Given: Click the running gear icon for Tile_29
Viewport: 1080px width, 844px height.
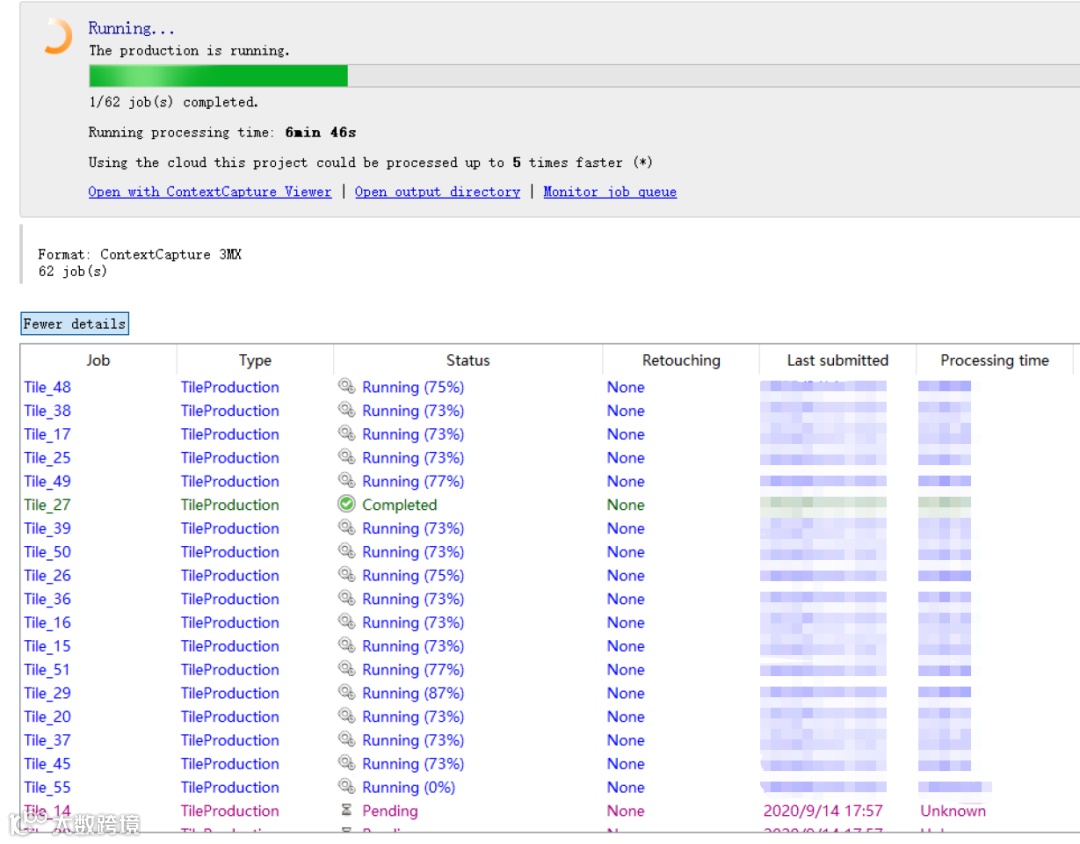Looking at the screenshot, I should 346,692.
